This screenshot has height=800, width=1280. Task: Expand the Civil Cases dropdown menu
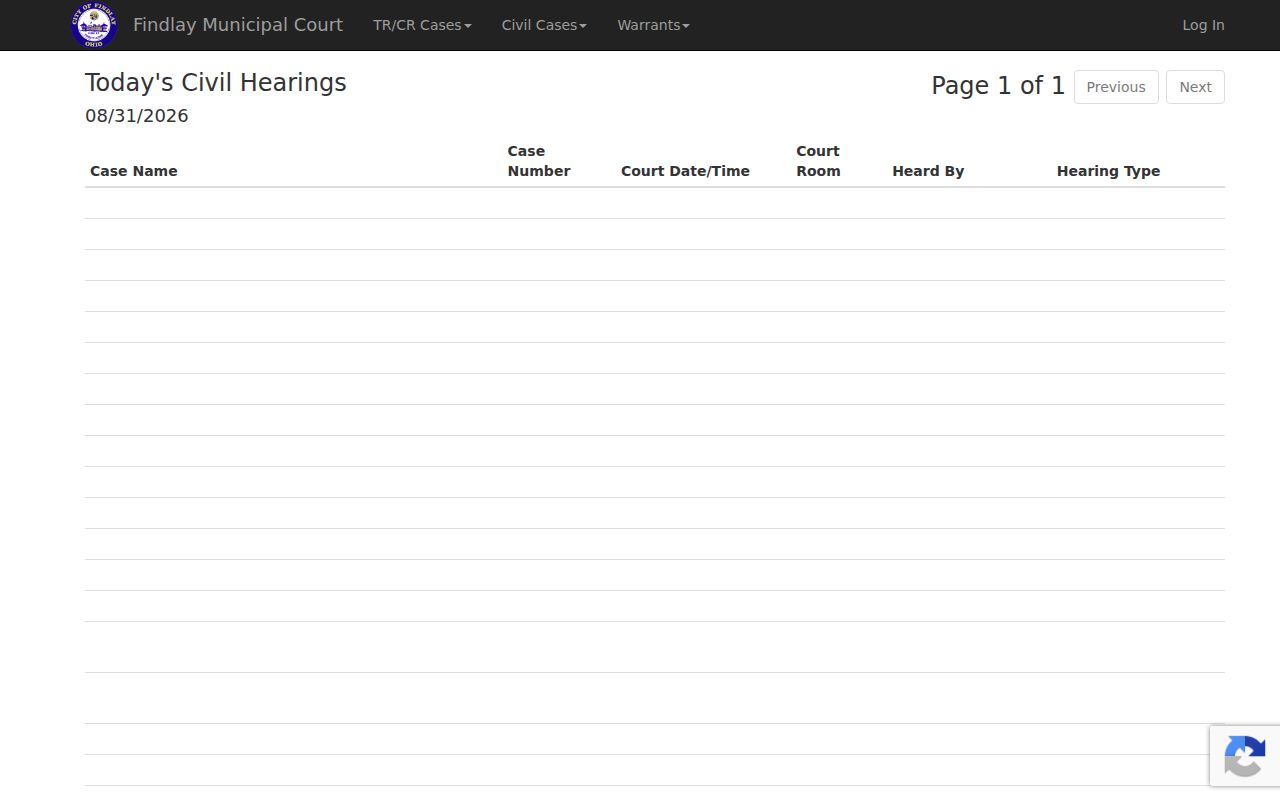click(x=544, y=25)
